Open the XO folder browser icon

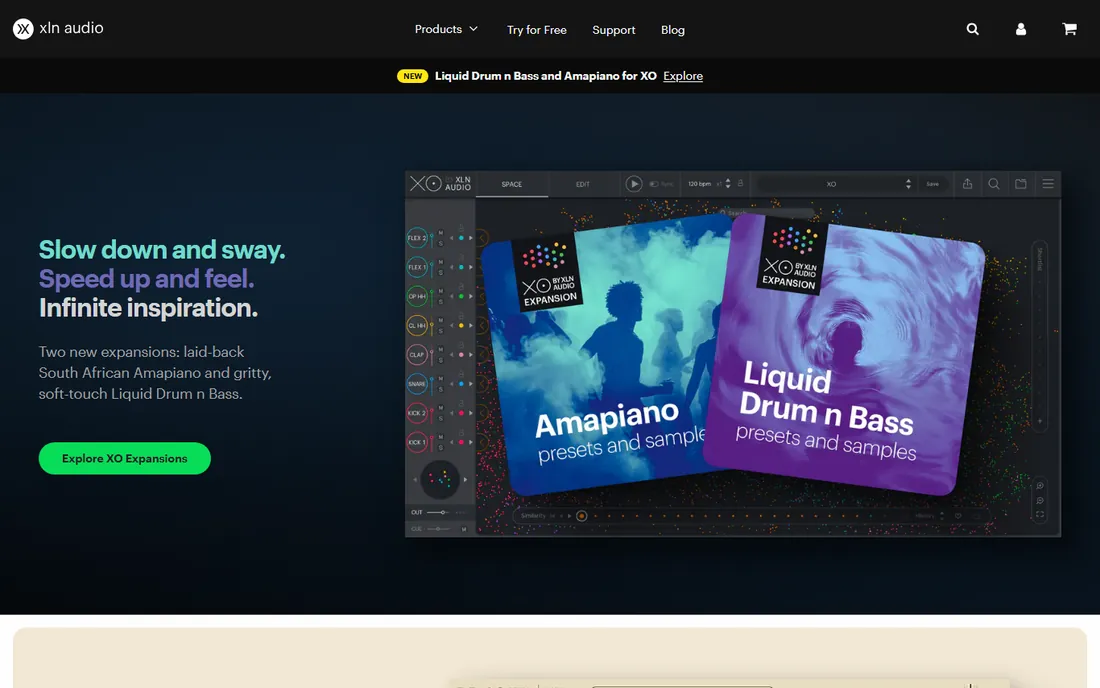click(1021, 184)
